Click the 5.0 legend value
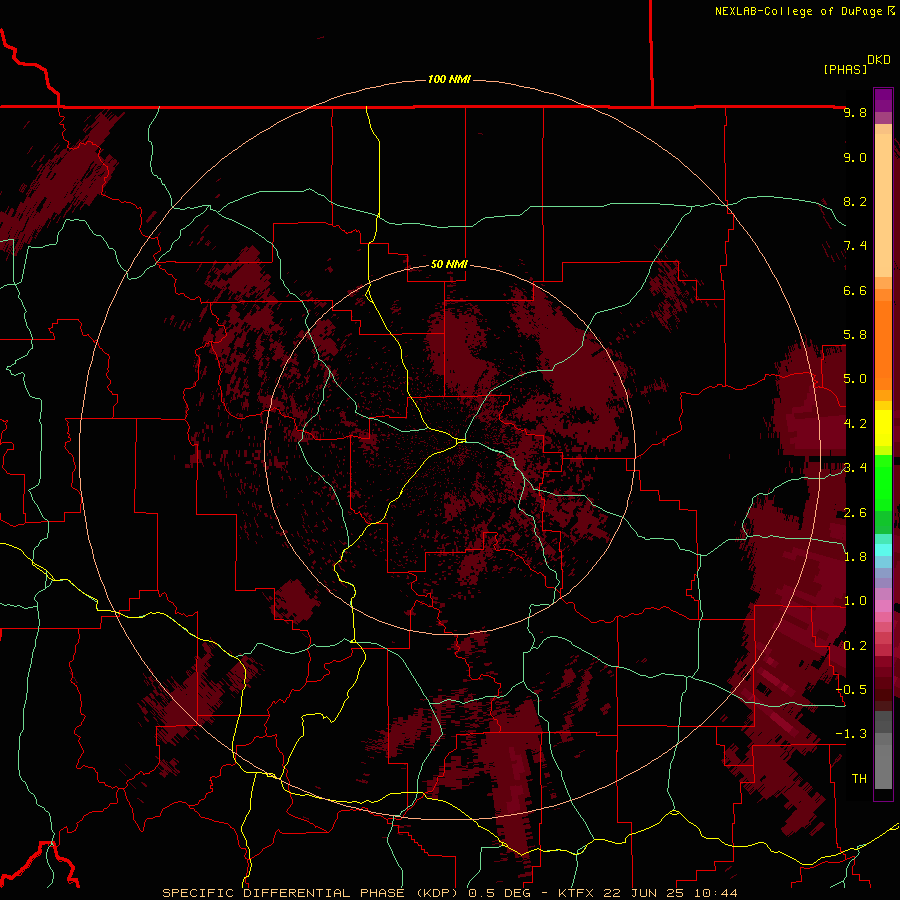Screen dimensions: 900x900 [x=855, y=379]
